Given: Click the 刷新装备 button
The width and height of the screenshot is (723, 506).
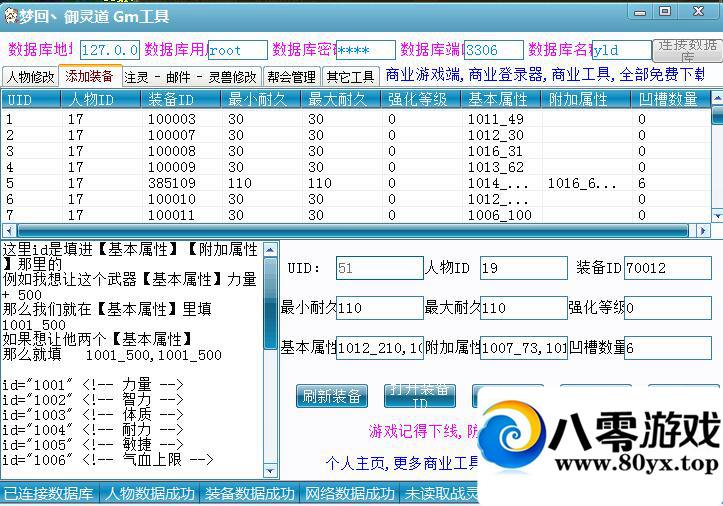Looking at the screenshot, I should [x=332, y=395].
